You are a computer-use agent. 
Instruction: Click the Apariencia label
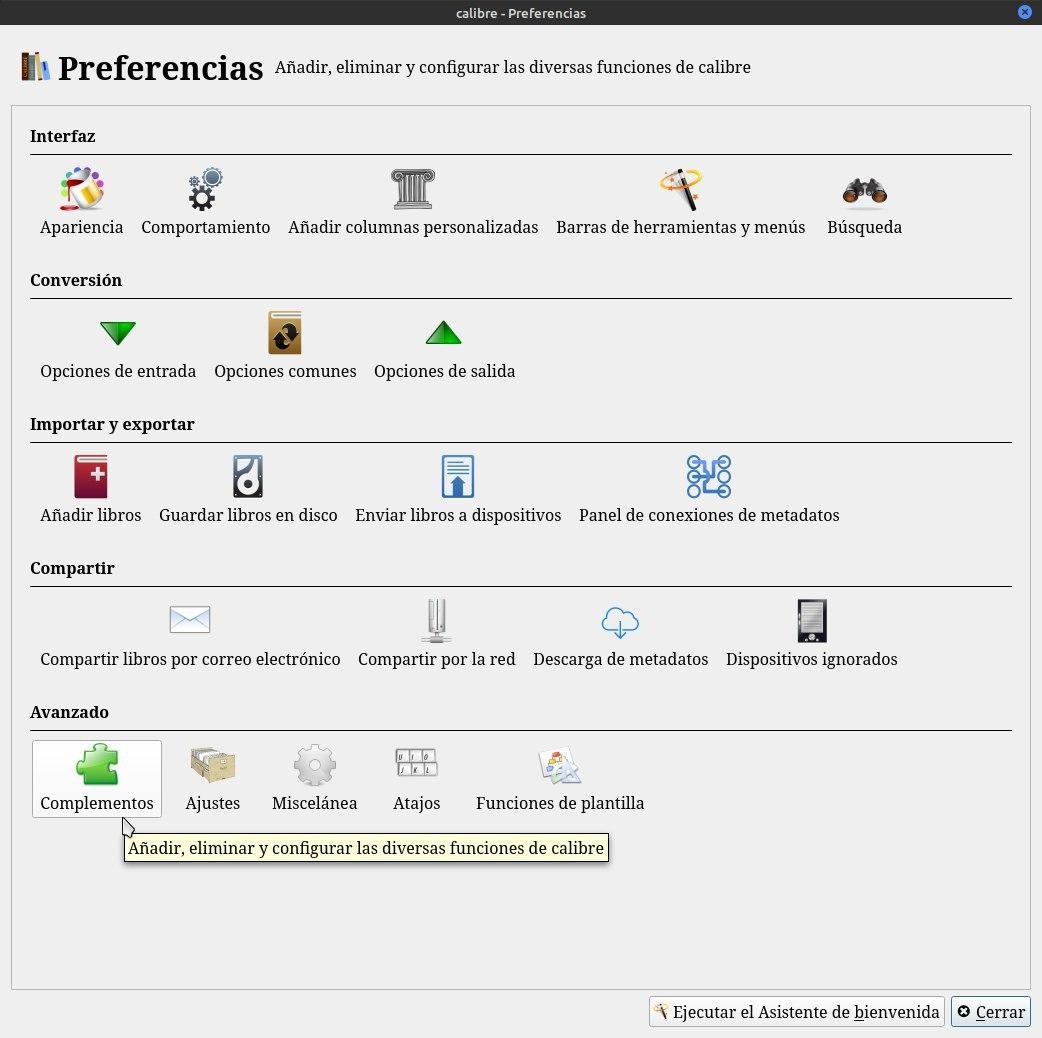[82, 227]
